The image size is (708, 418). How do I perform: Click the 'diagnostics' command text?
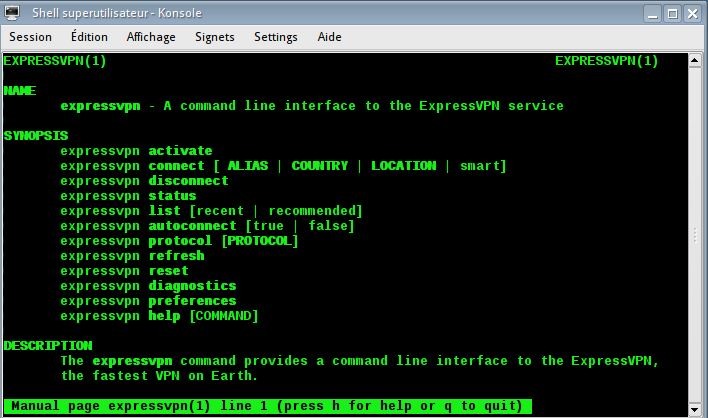tap(192, 286)
